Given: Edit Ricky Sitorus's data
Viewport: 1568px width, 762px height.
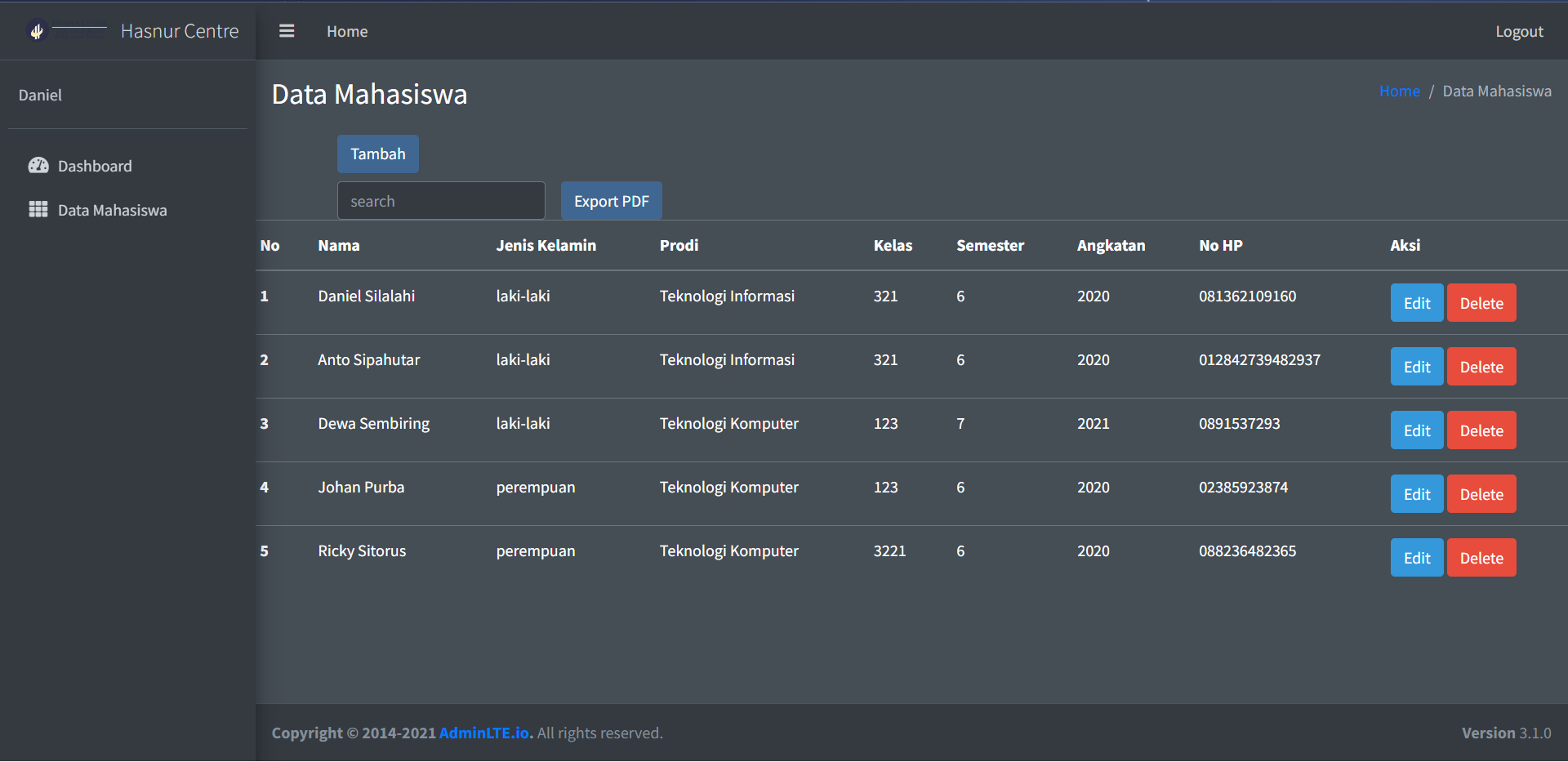Looking at the screenshot, I should pyautogui.click(x=1416, y=557).
